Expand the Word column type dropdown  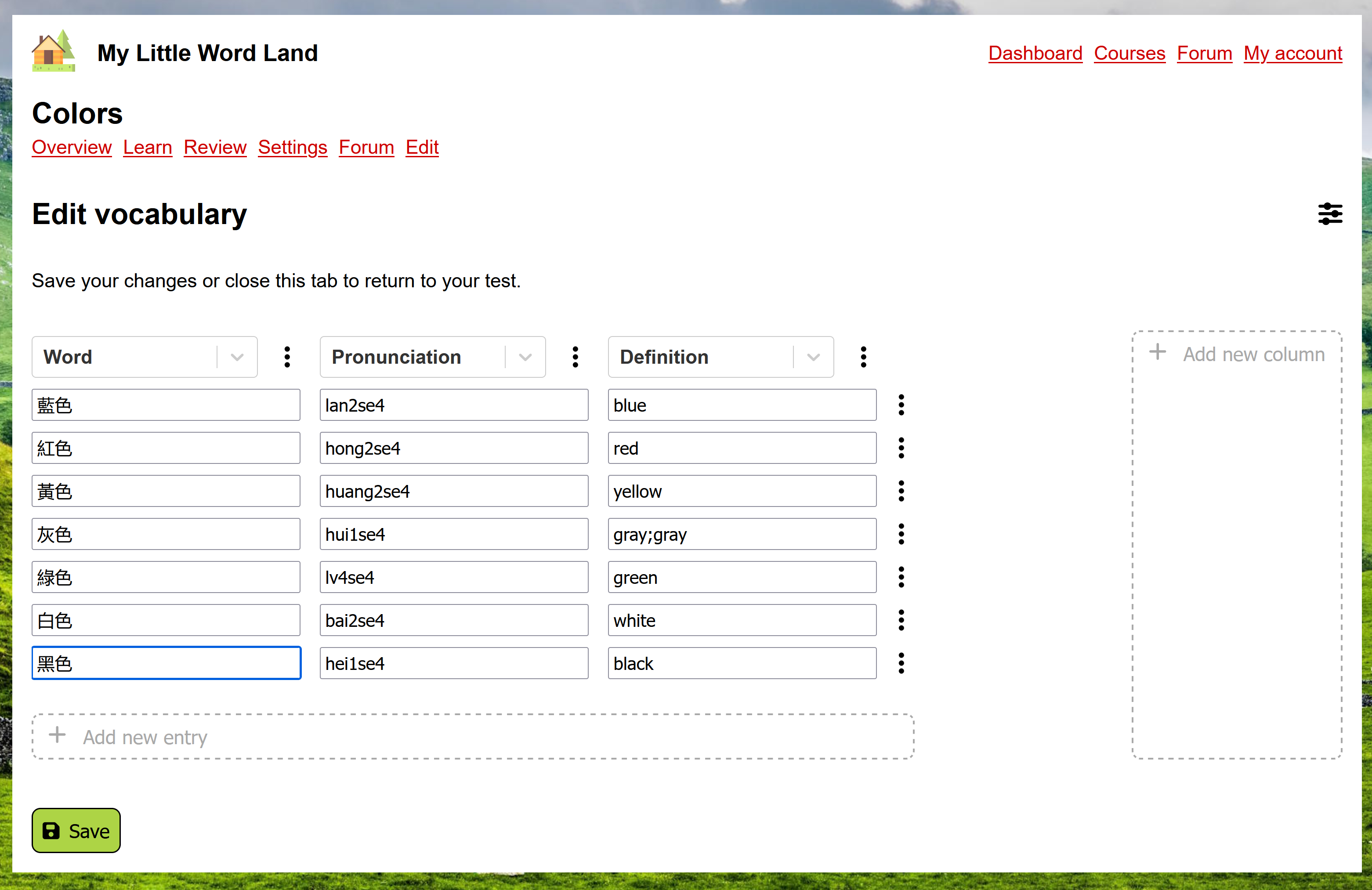click(237, 357)
